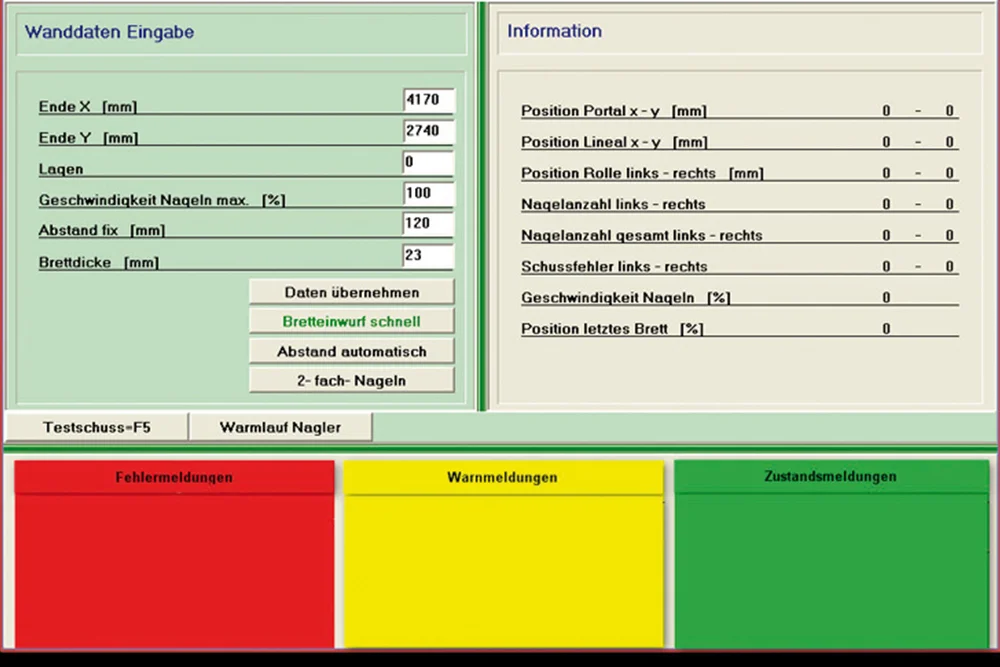Viewport: 1000px width, 667px height.
Task: Open the yellow Warnmeldungen header
Action: coord(502,478)
